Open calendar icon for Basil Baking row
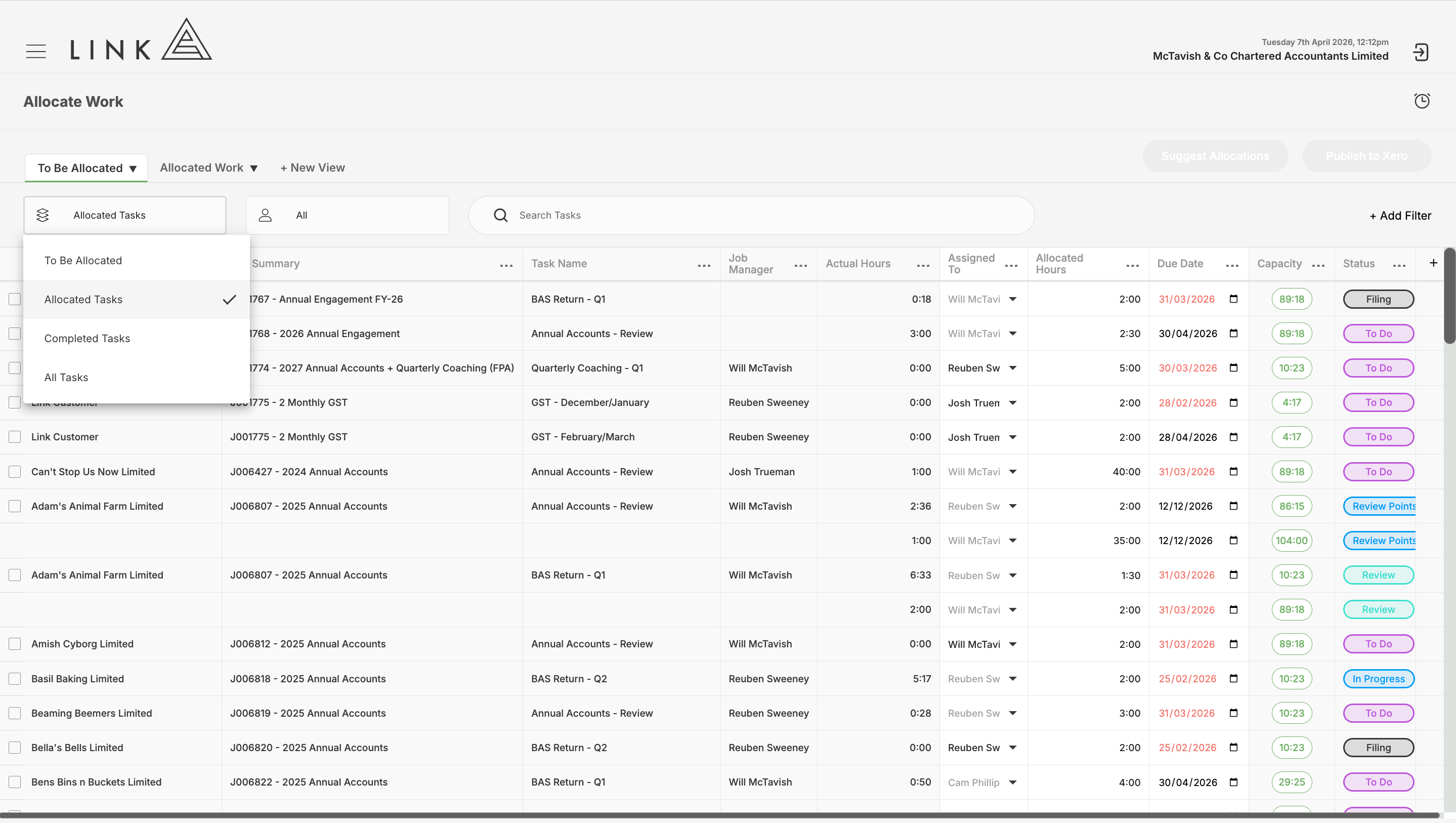1456x823 pixels. pos(1233,679)
